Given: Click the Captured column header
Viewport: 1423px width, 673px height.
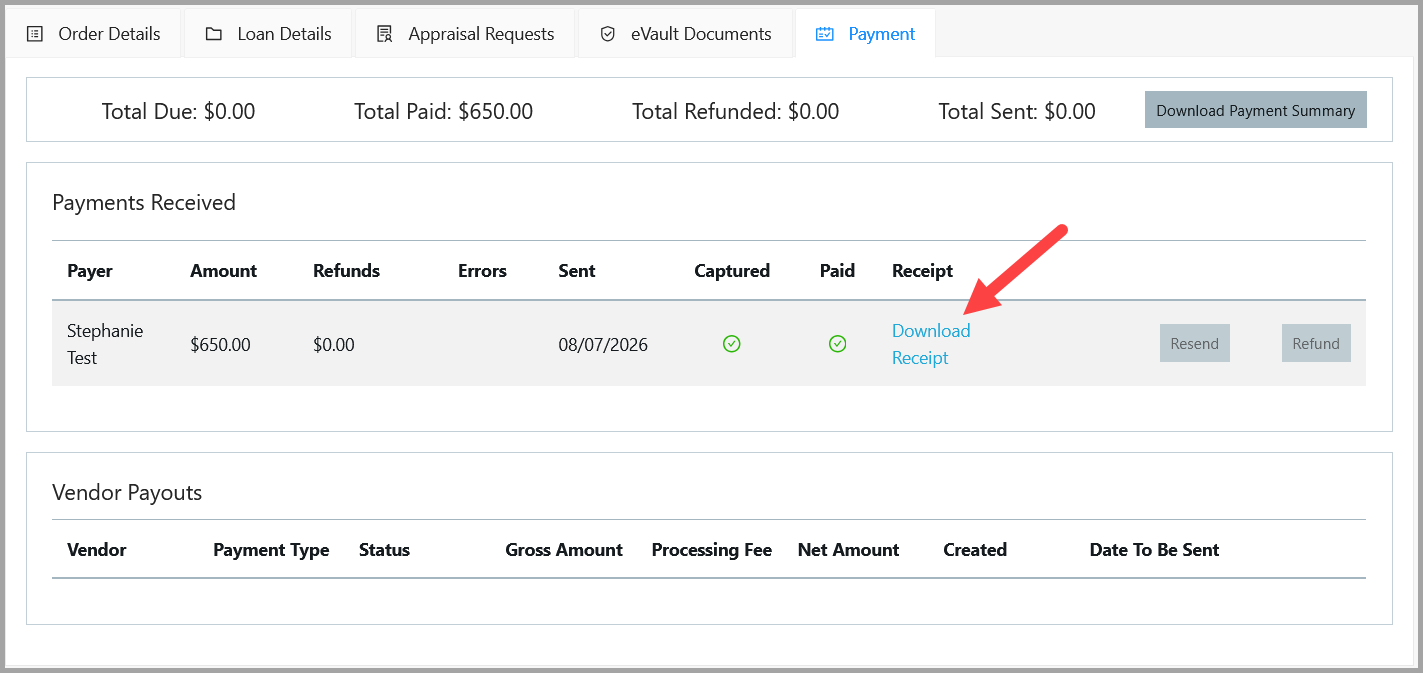Looking at the screenshot, I should click(x=732, y=271).
